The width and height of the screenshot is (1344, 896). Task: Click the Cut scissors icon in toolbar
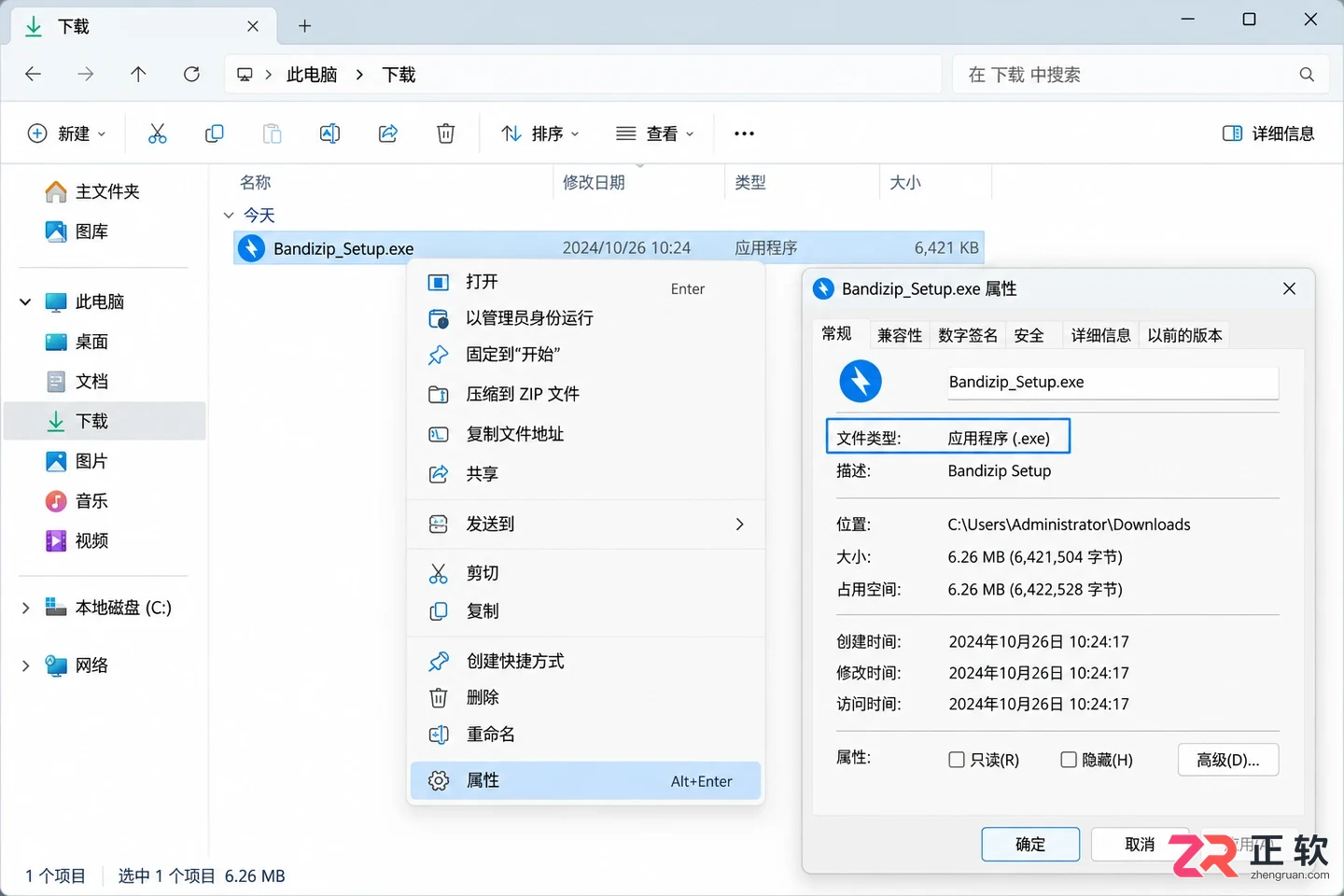point(157,133)
